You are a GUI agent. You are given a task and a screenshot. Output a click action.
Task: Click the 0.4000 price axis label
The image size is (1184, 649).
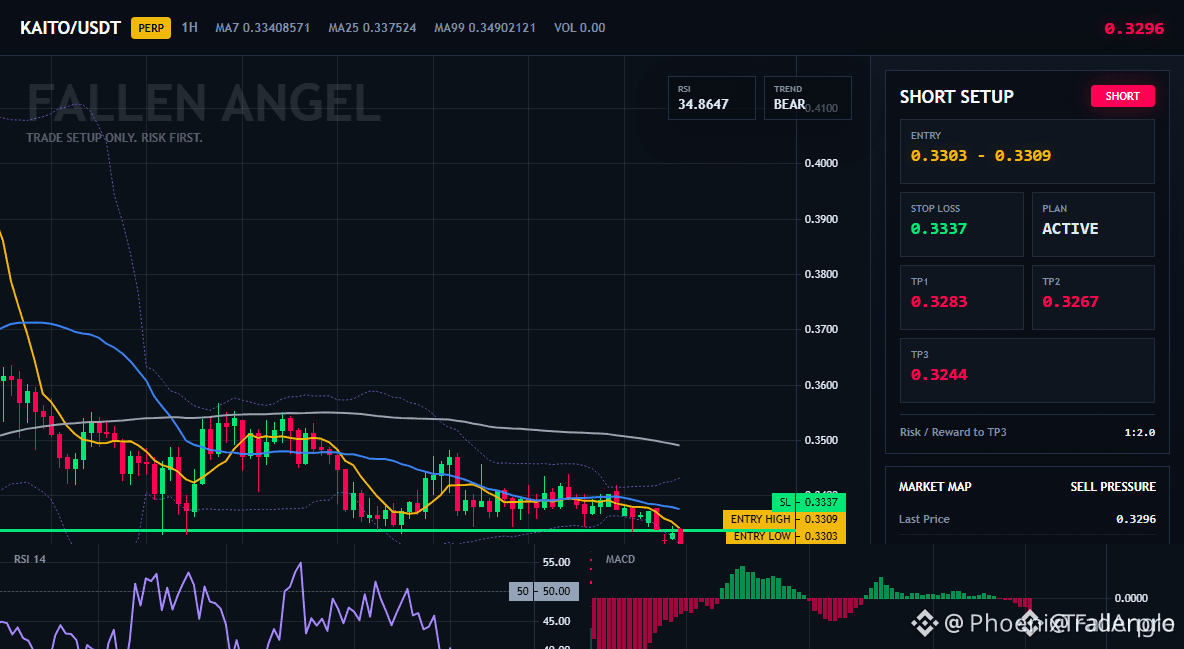coord(822,163)
